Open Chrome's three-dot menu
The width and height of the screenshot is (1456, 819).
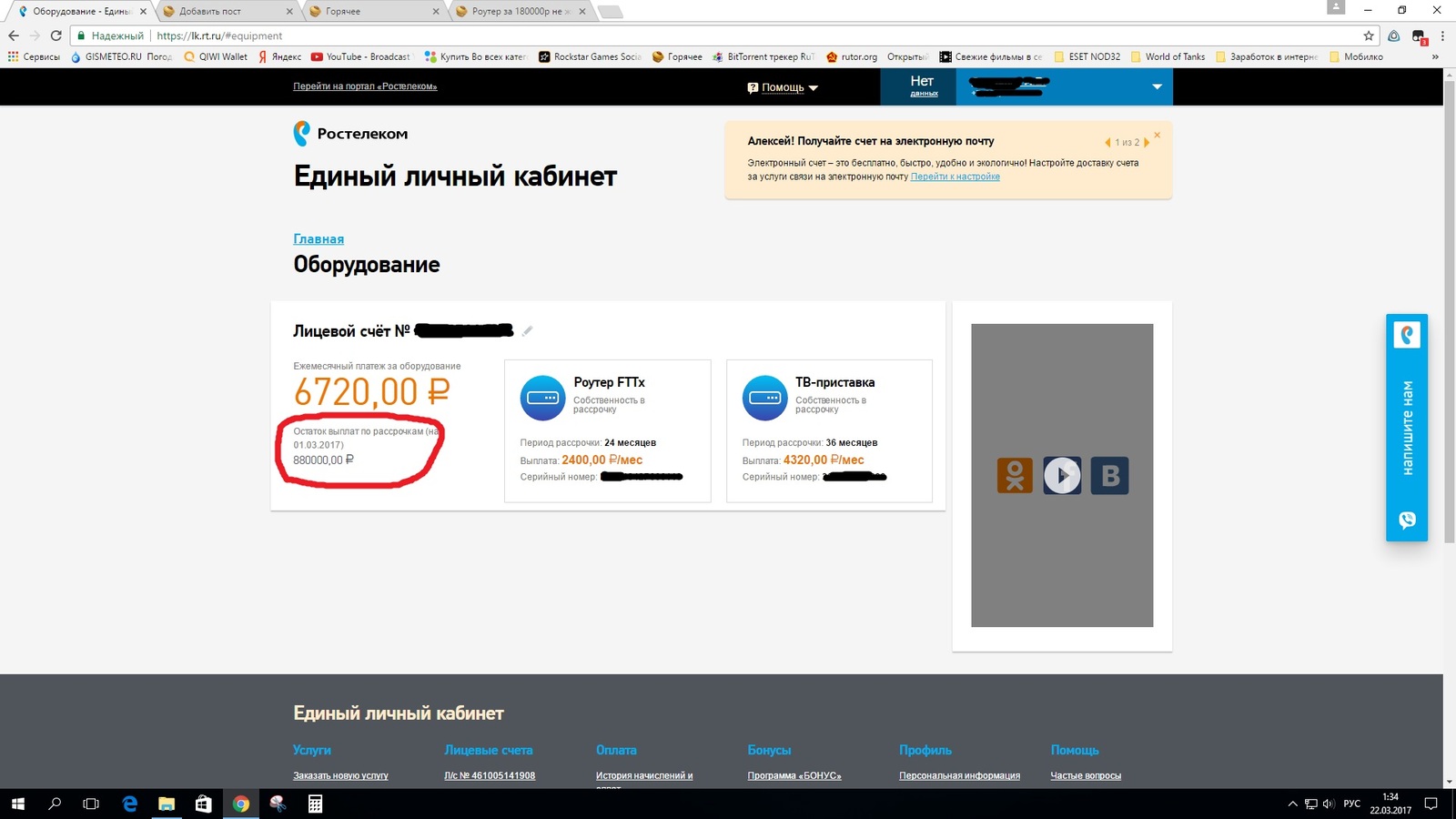coord(1442,35)
